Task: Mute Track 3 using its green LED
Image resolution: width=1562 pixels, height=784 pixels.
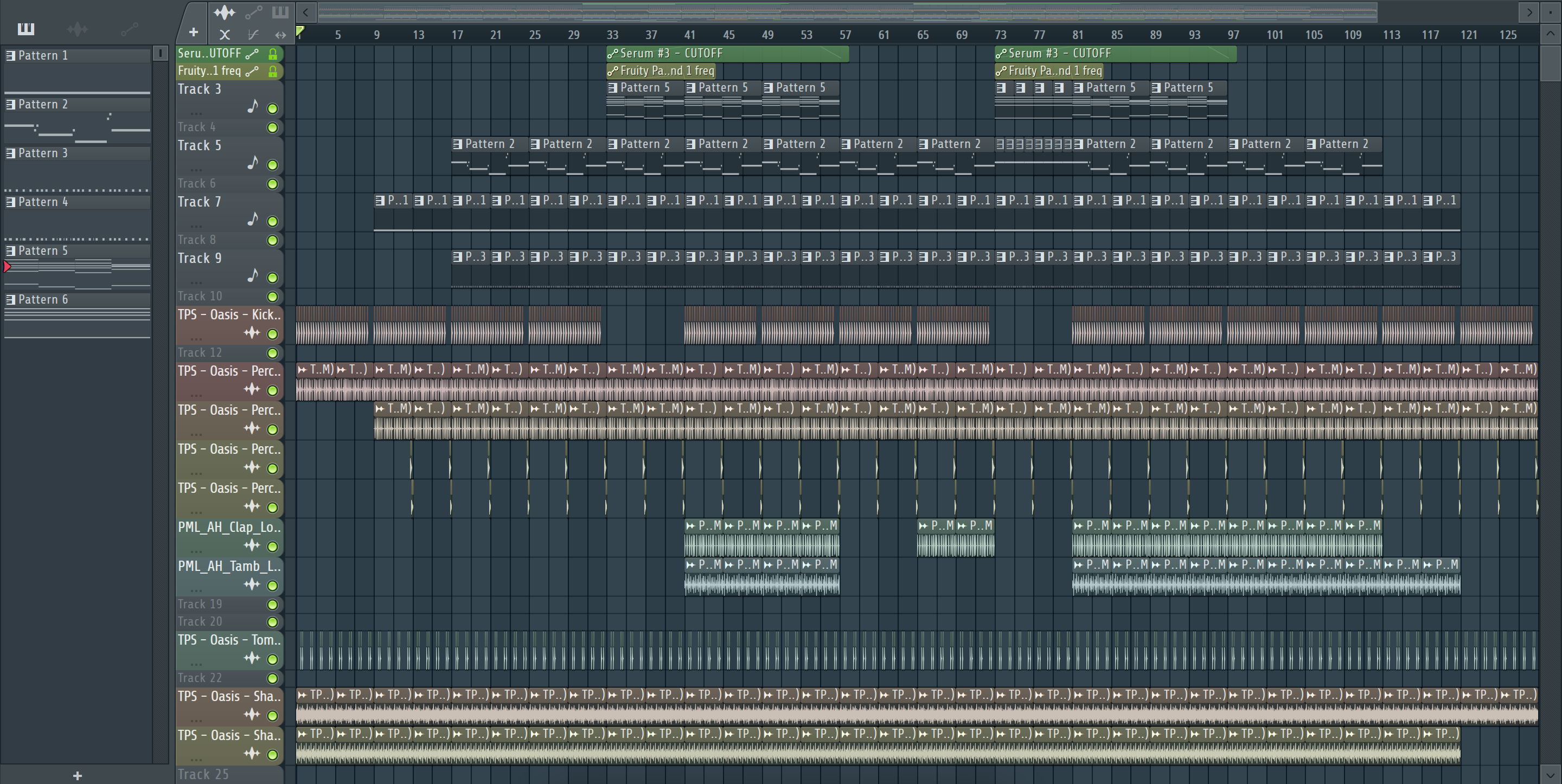Action: (272, 109)
